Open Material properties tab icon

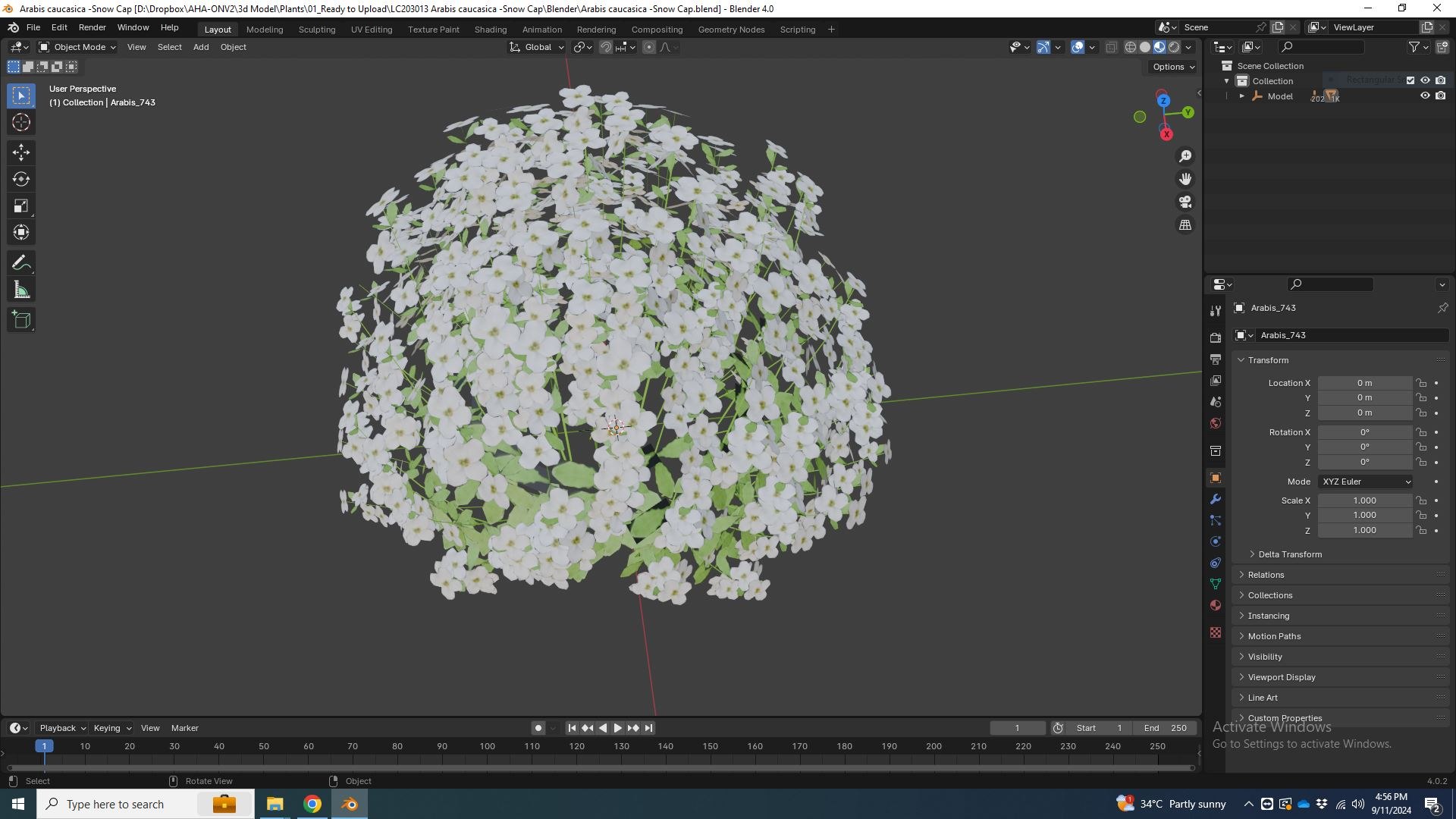[1216, 605]
